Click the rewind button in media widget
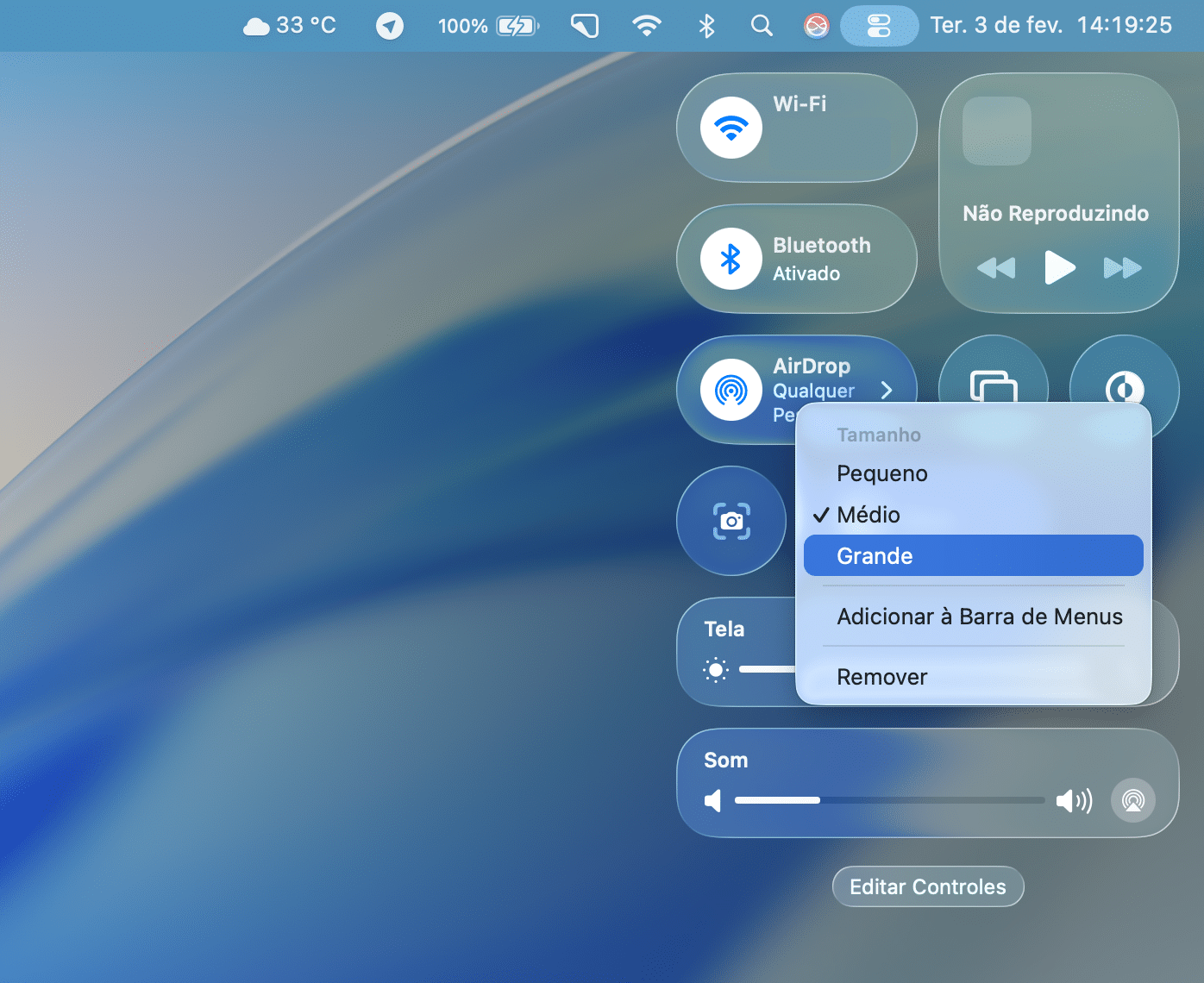The width and height of the screenshot is (1204, 983). tap(996, 268)
